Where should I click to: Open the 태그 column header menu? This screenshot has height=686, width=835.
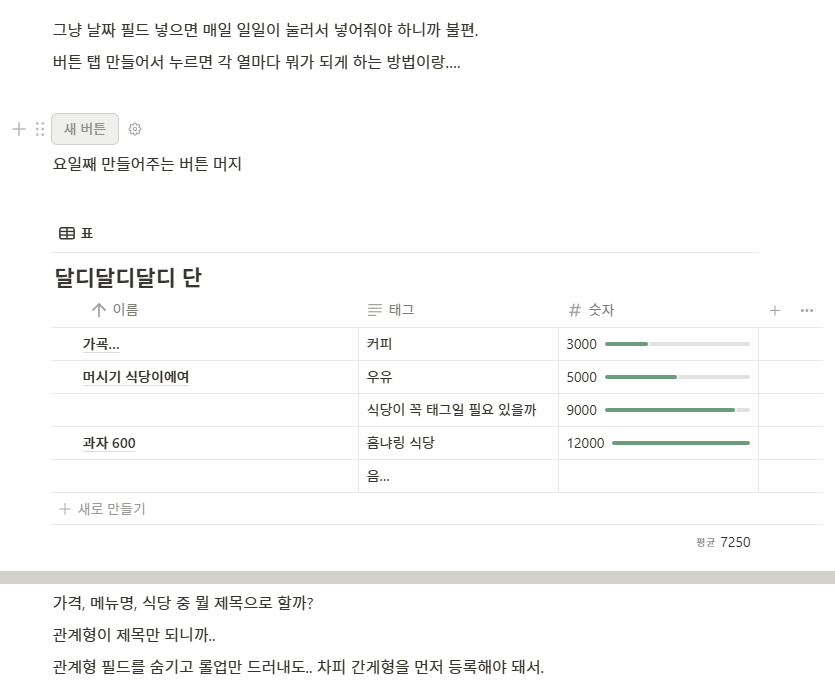coord(459,310)
